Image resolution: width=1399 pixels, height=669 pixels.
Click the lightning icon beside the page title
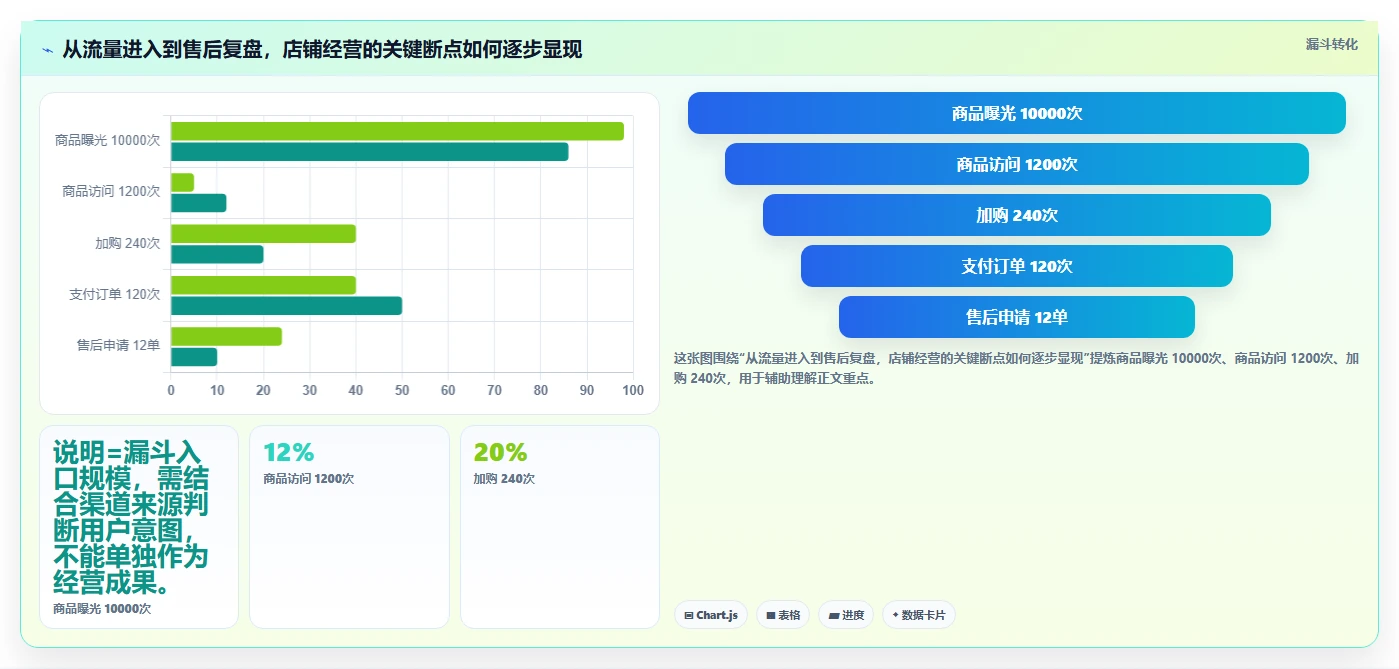point(48,50)
